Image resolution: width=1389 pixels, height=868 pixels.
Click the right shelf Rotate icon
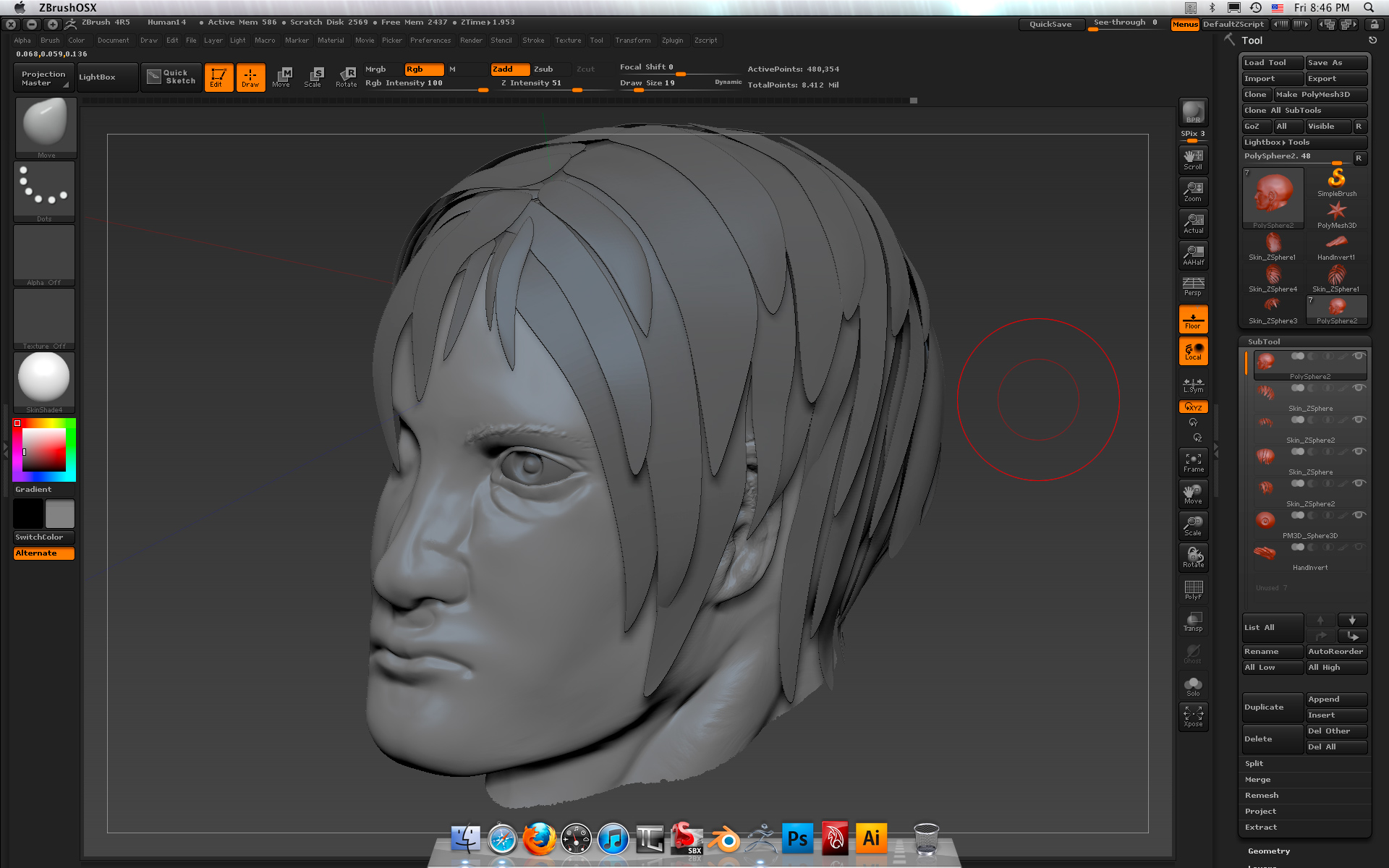[x=1193, y=557]
